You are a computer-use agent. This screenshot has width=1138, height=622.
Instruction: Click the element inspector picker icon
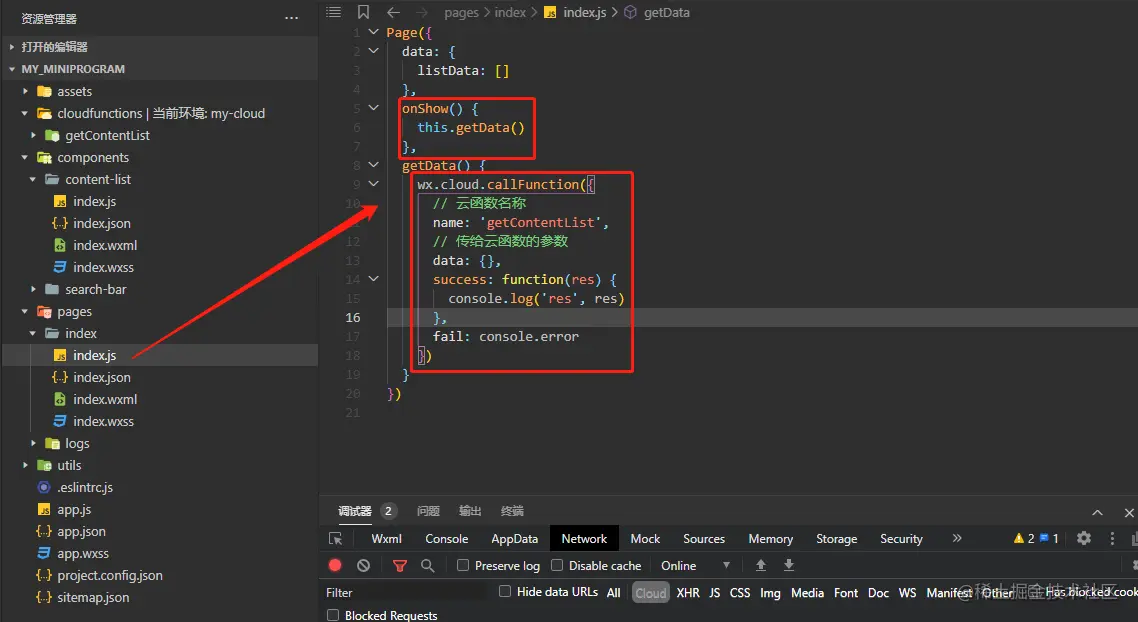pos(335,539)
